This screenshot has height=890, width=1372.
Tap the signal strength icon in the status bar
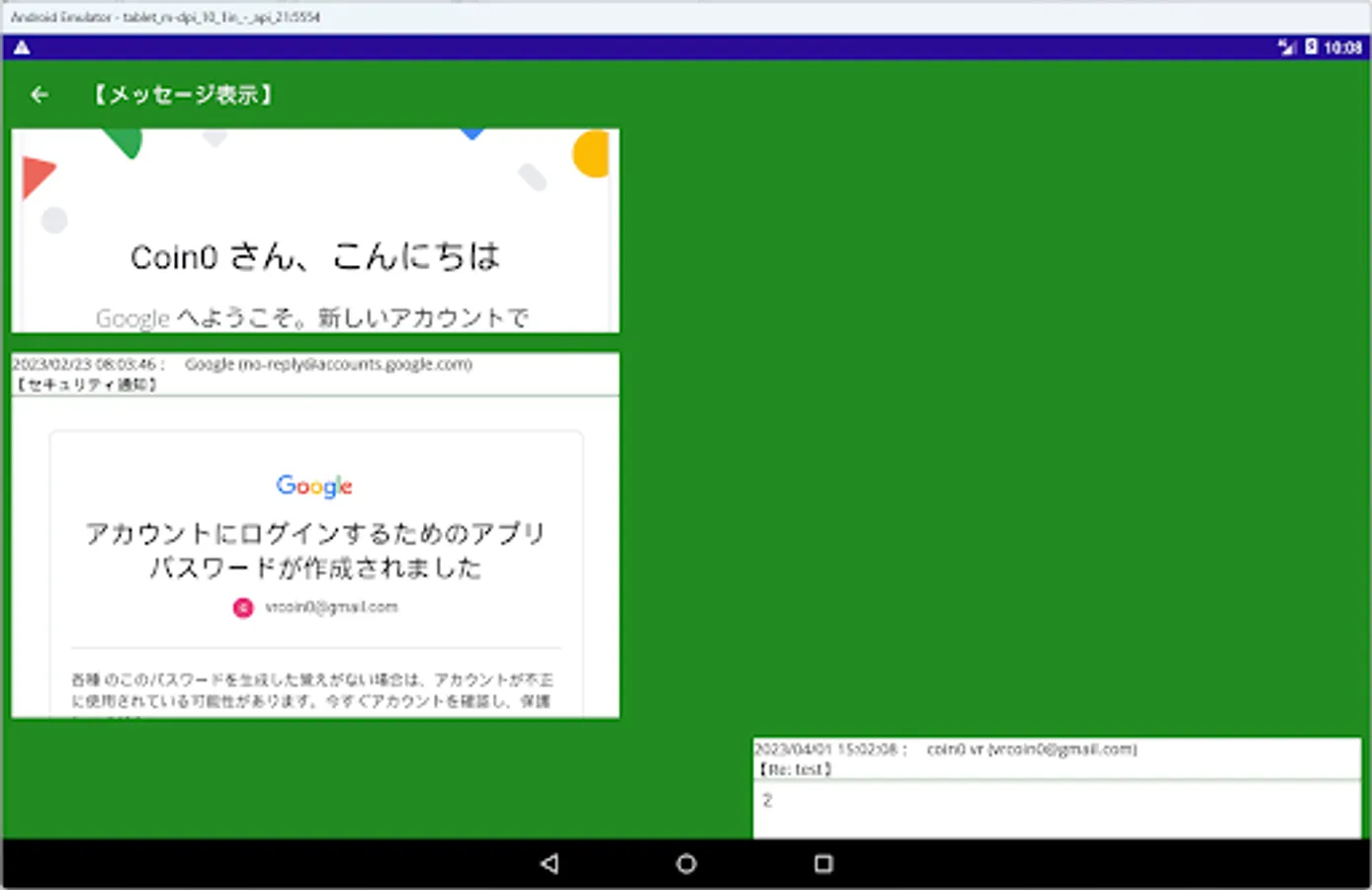pyautogui.click(x=1287, y=46)
